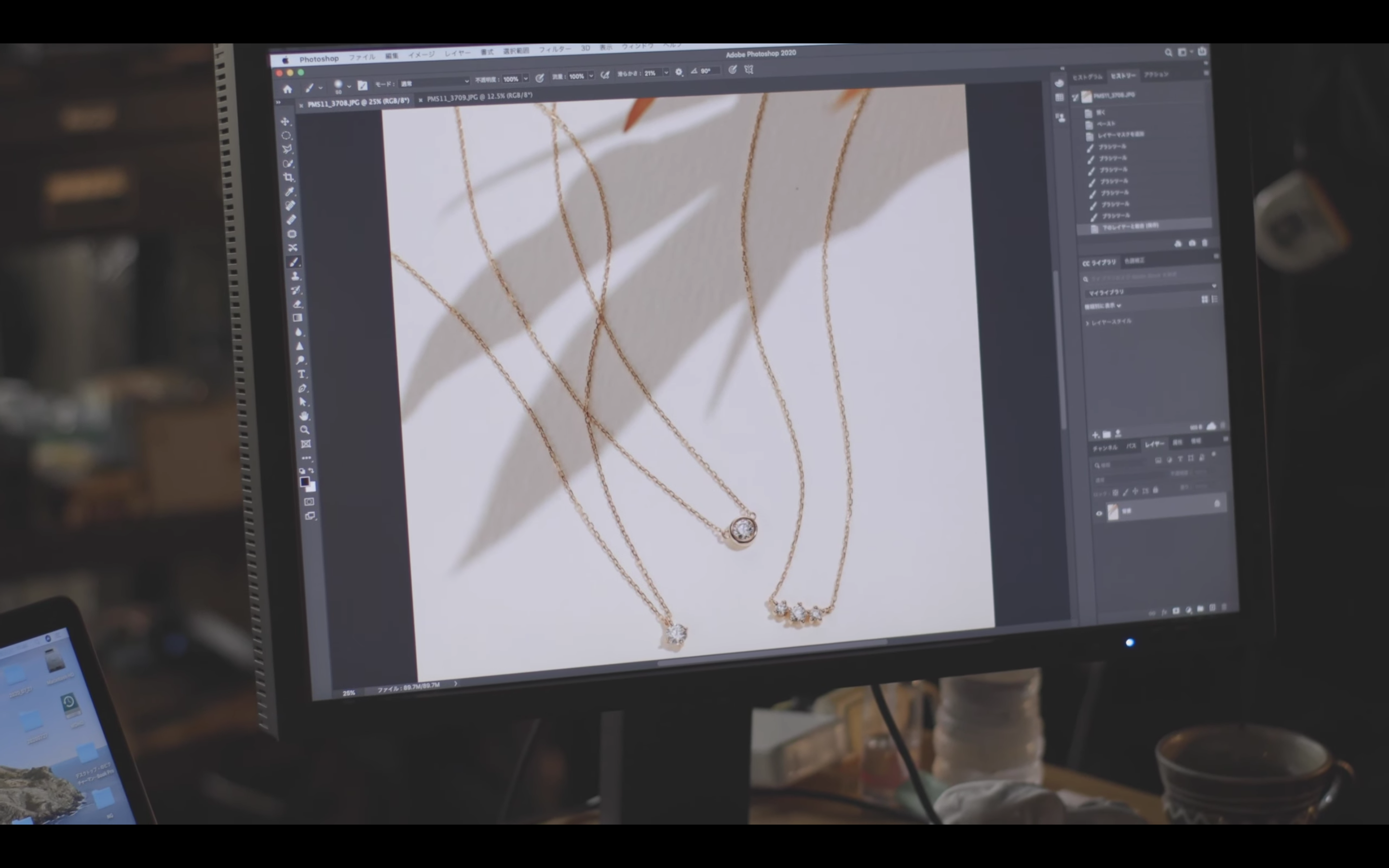
Task: Select the History Brush tool
Action: pos(296,290)
